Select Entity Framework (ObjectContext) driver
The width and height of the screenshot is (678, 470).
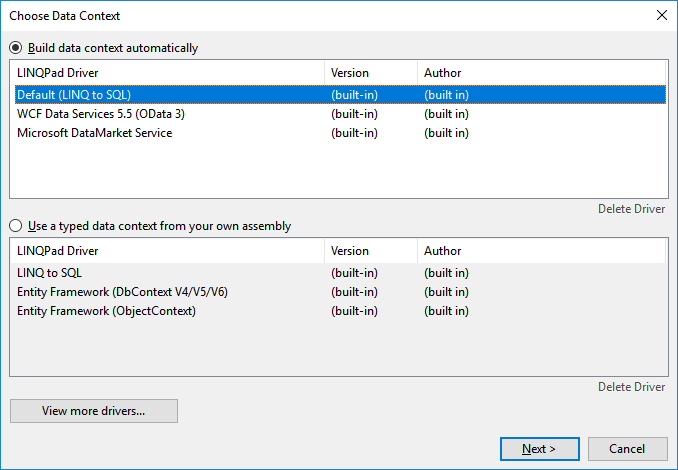click(340, 311)
